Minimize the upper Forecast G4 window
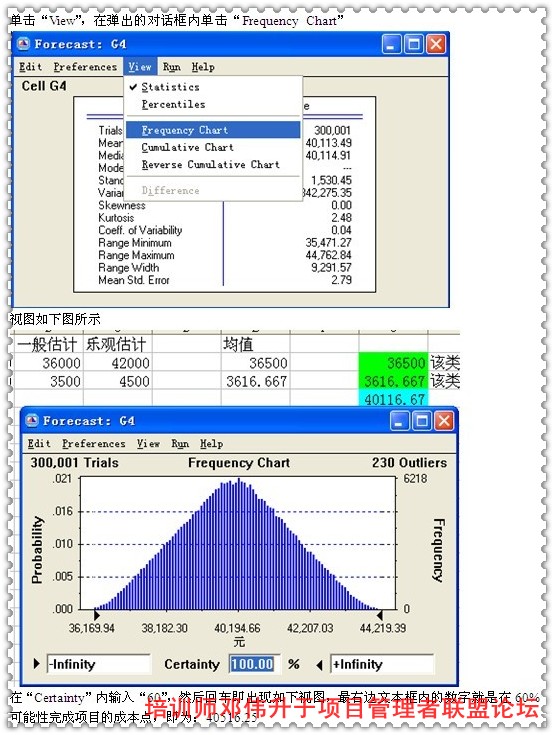Screen dimensions: 554x735 391,45
